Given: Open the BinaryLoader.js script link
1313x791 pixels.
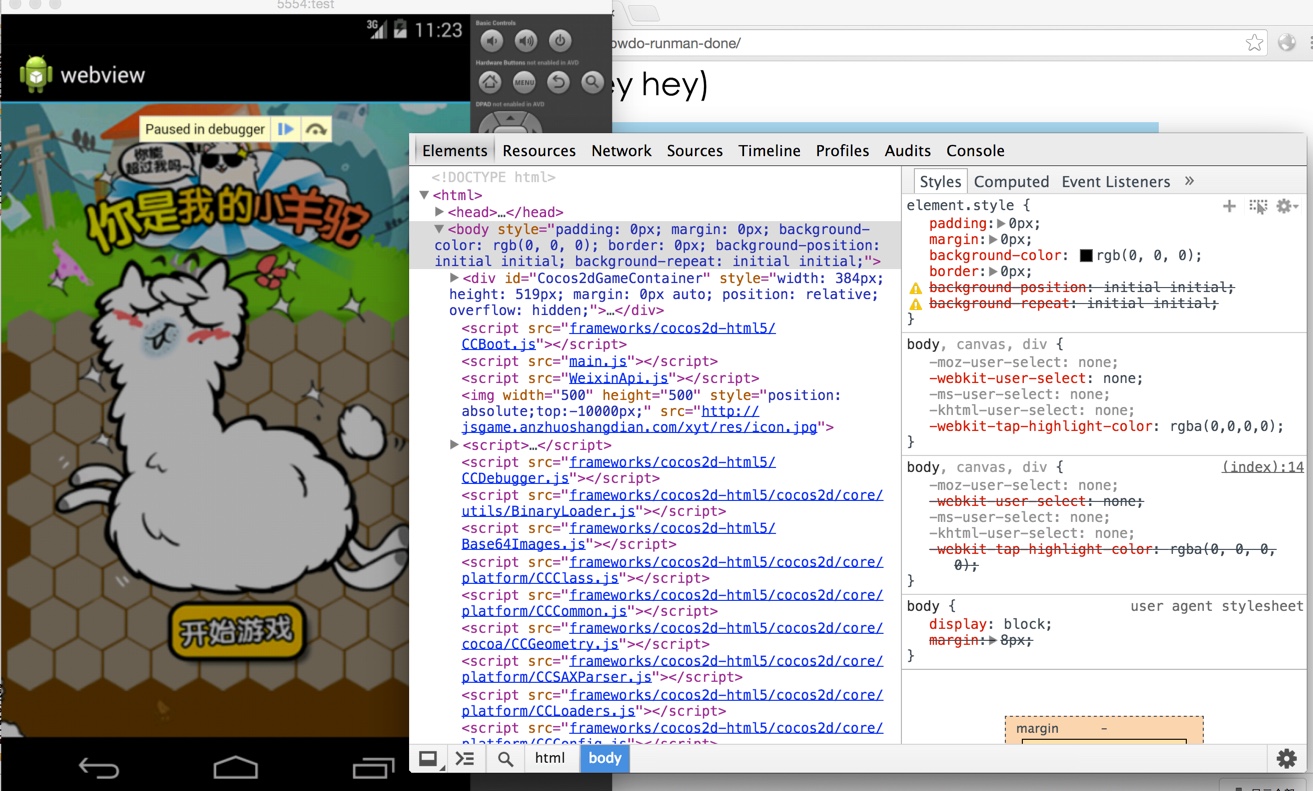Looking at the screenshot, I should coord(672,503).
